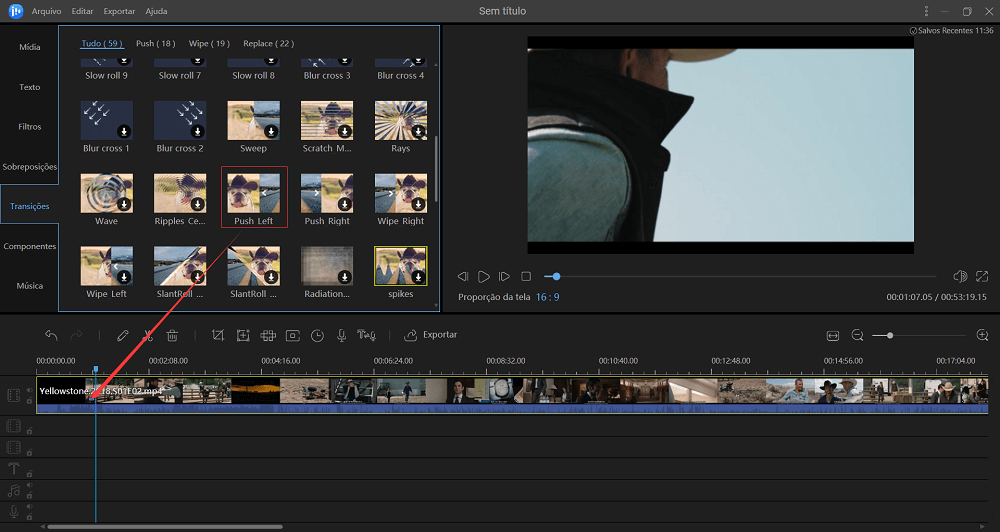Download the Rays transition

[418, 132]
